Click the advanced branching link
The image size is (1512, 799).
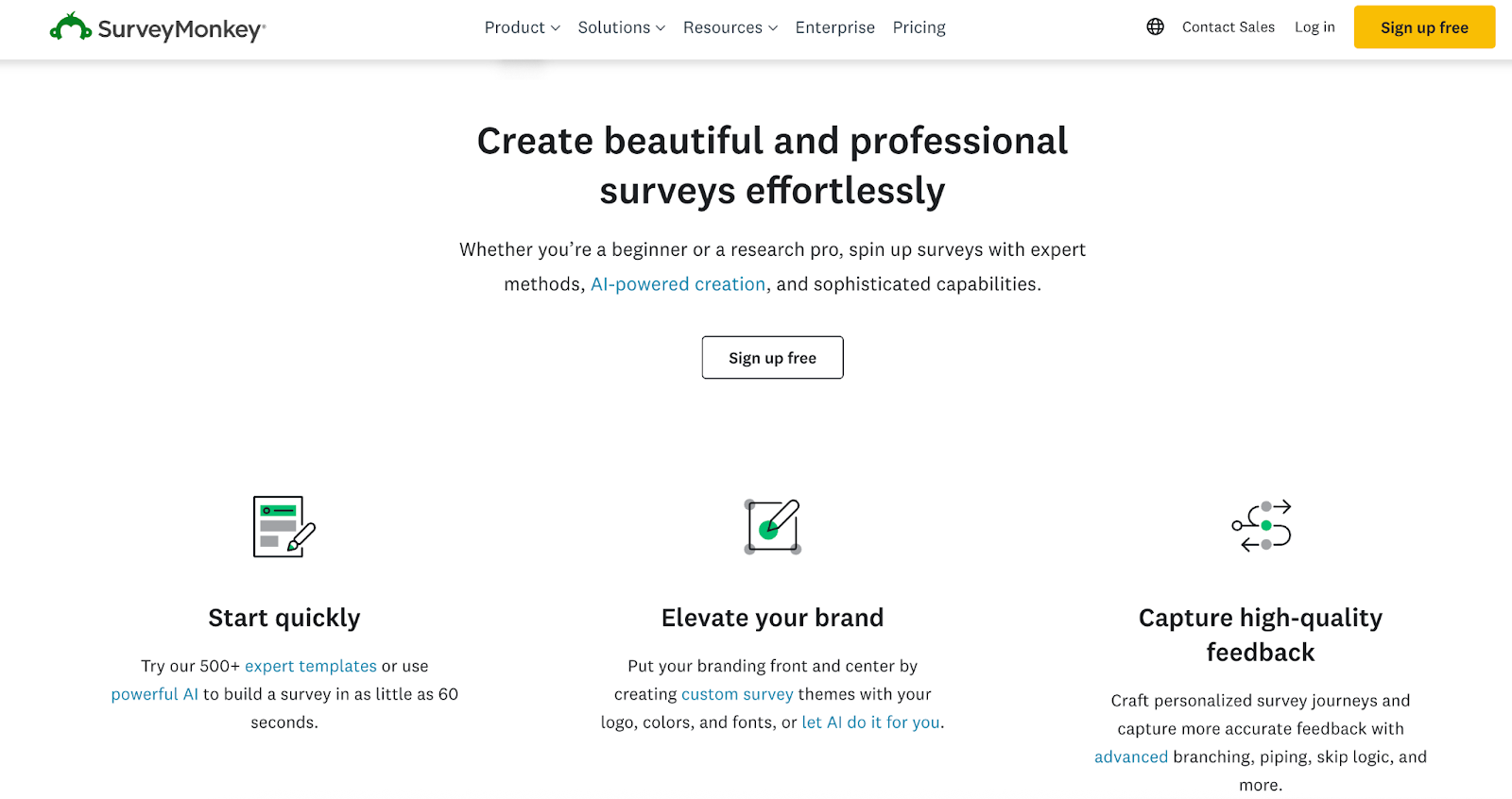(x=1131, y=756)
